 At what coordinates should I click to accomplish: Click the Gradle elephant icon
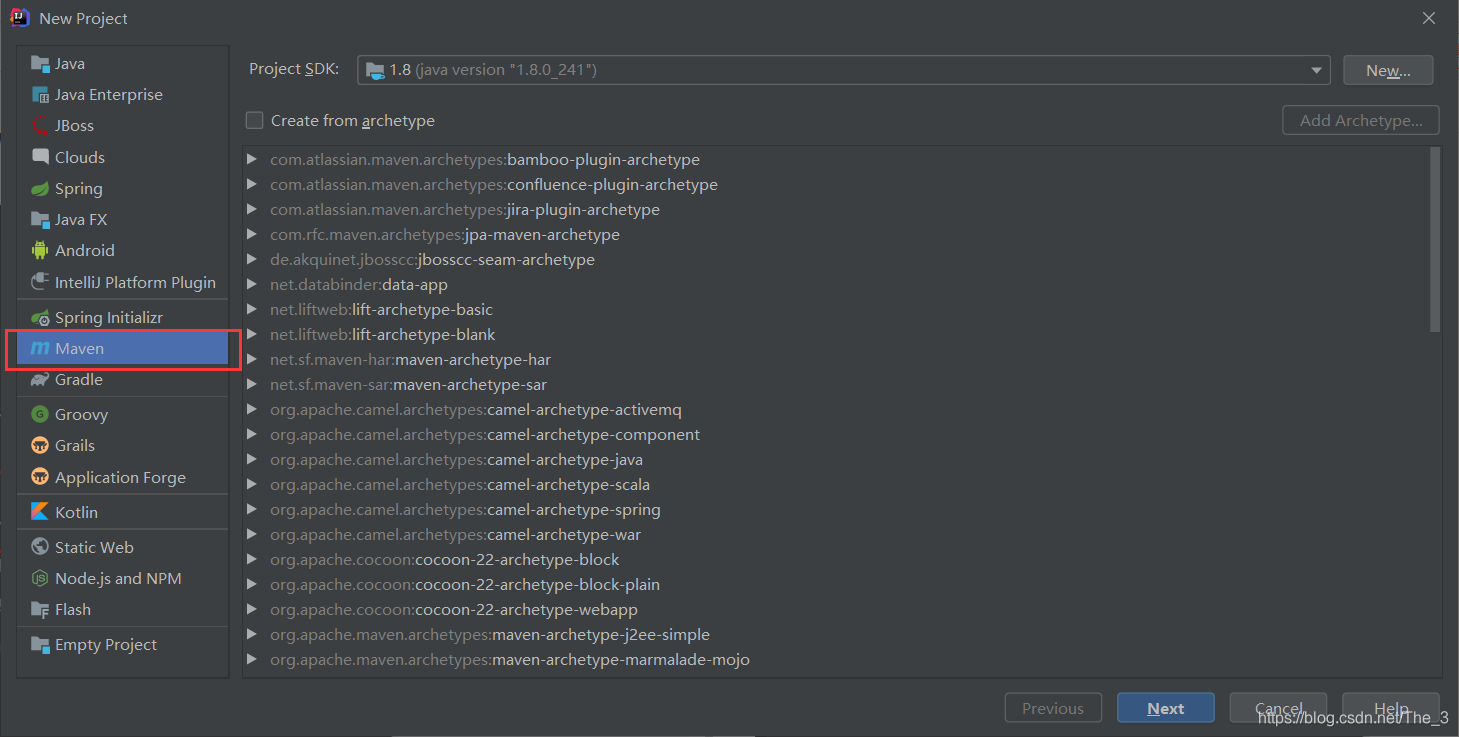click(40, 380)
